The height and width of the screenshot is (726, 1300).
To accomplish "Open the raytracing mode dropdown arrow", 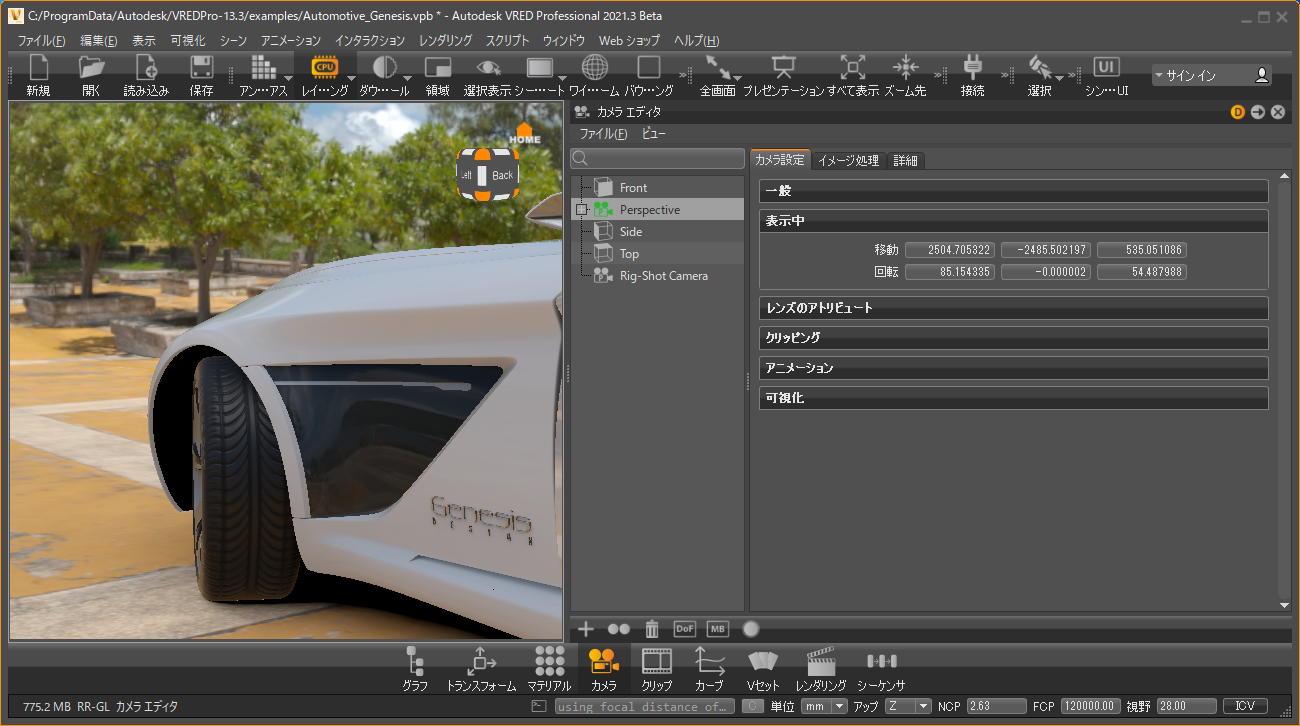I will coord(351,78).
